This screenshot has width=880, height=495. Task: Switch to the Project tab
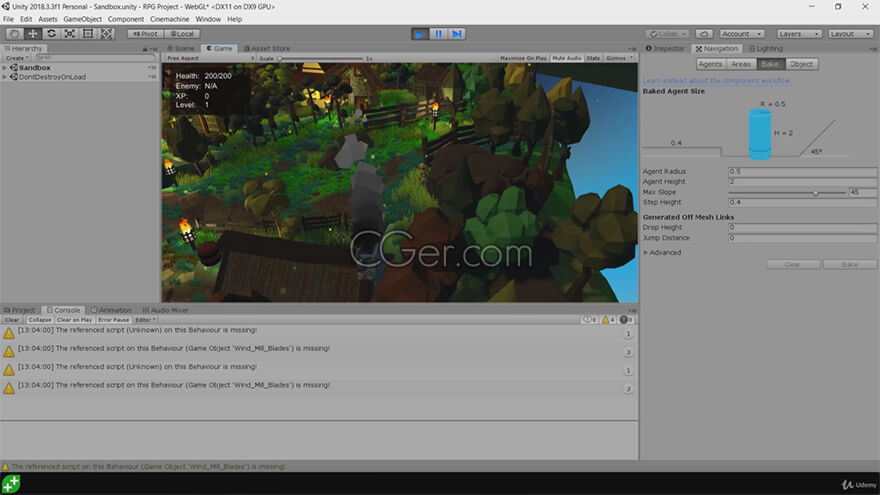[x=20, y=310]
